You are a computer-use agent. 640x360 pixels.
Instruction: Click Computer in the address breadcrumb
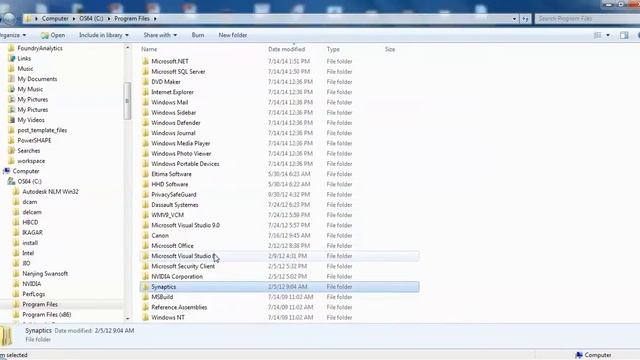(x=55, y=19)
